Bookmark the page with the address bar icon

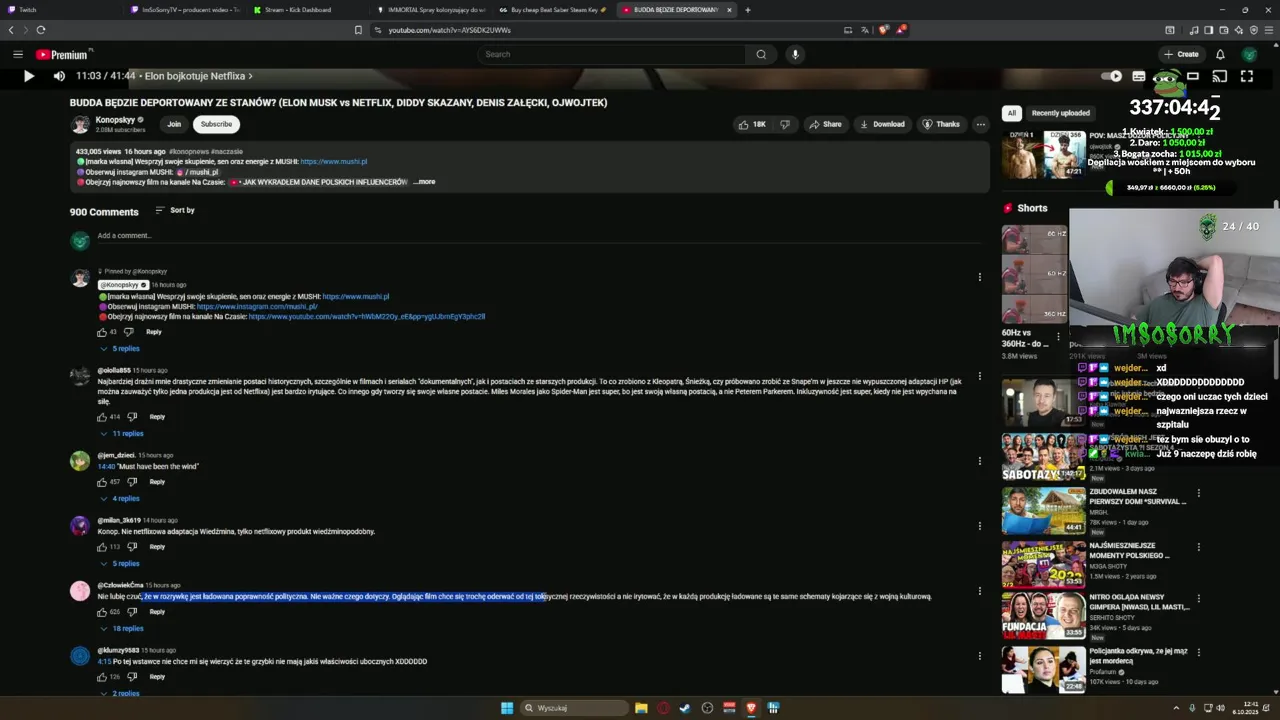click(x=358, y=30)
